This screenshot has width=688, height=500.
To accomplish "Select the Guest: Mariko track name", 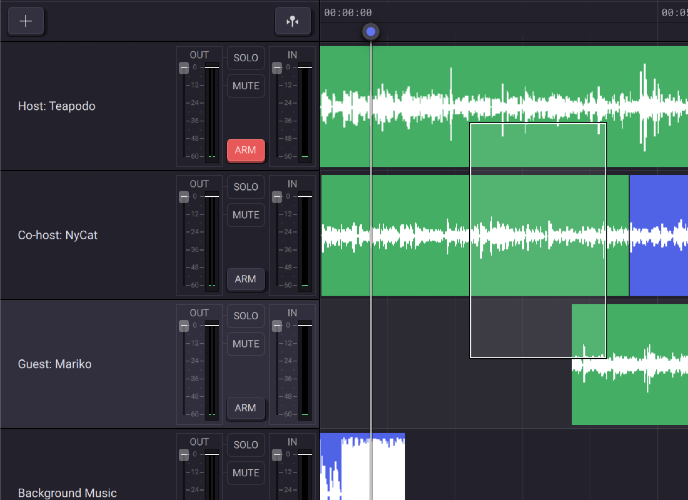I will point(55,364).
